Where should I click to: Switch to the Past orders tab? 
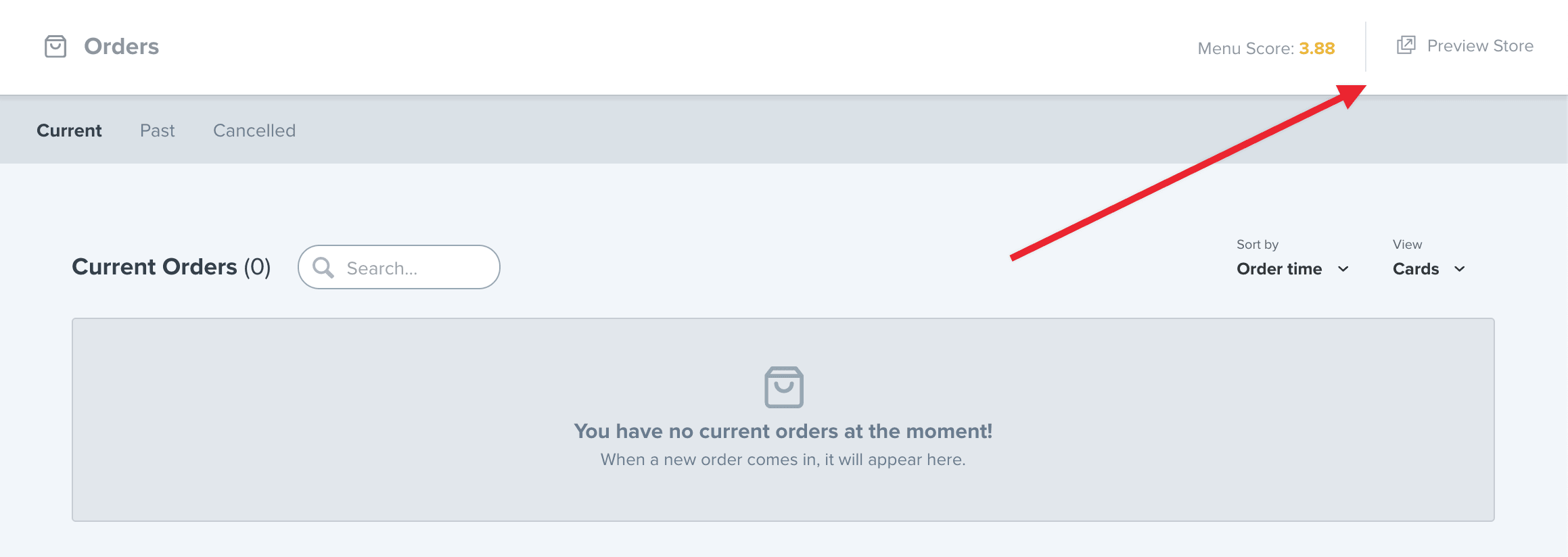(x=157, y=130)
